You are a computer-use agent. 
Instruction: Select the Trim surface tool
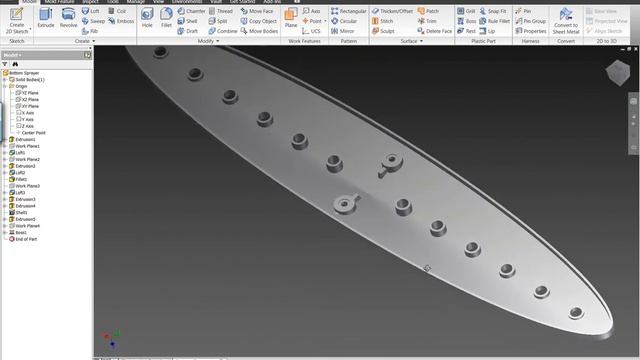(x=427, y=21)
